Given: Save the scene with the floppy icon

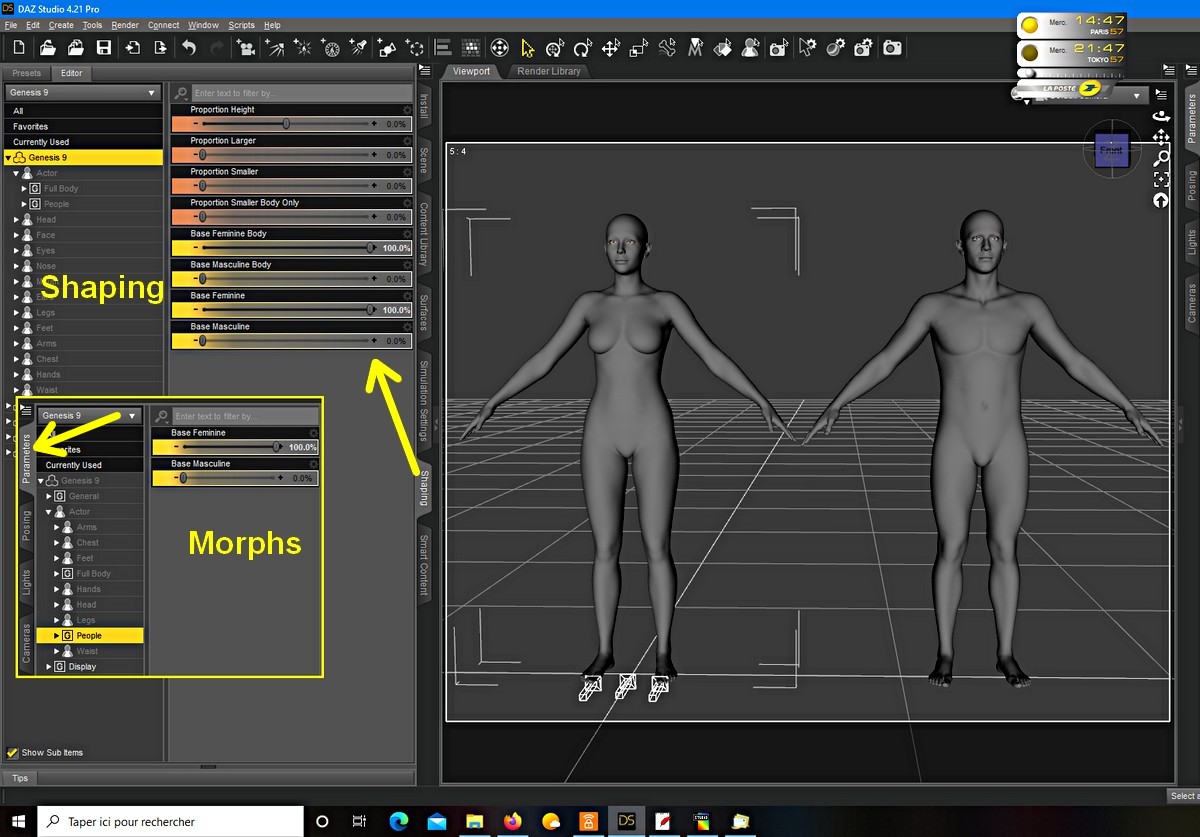Looking at the screenshot, I should [x=103, y=47].
